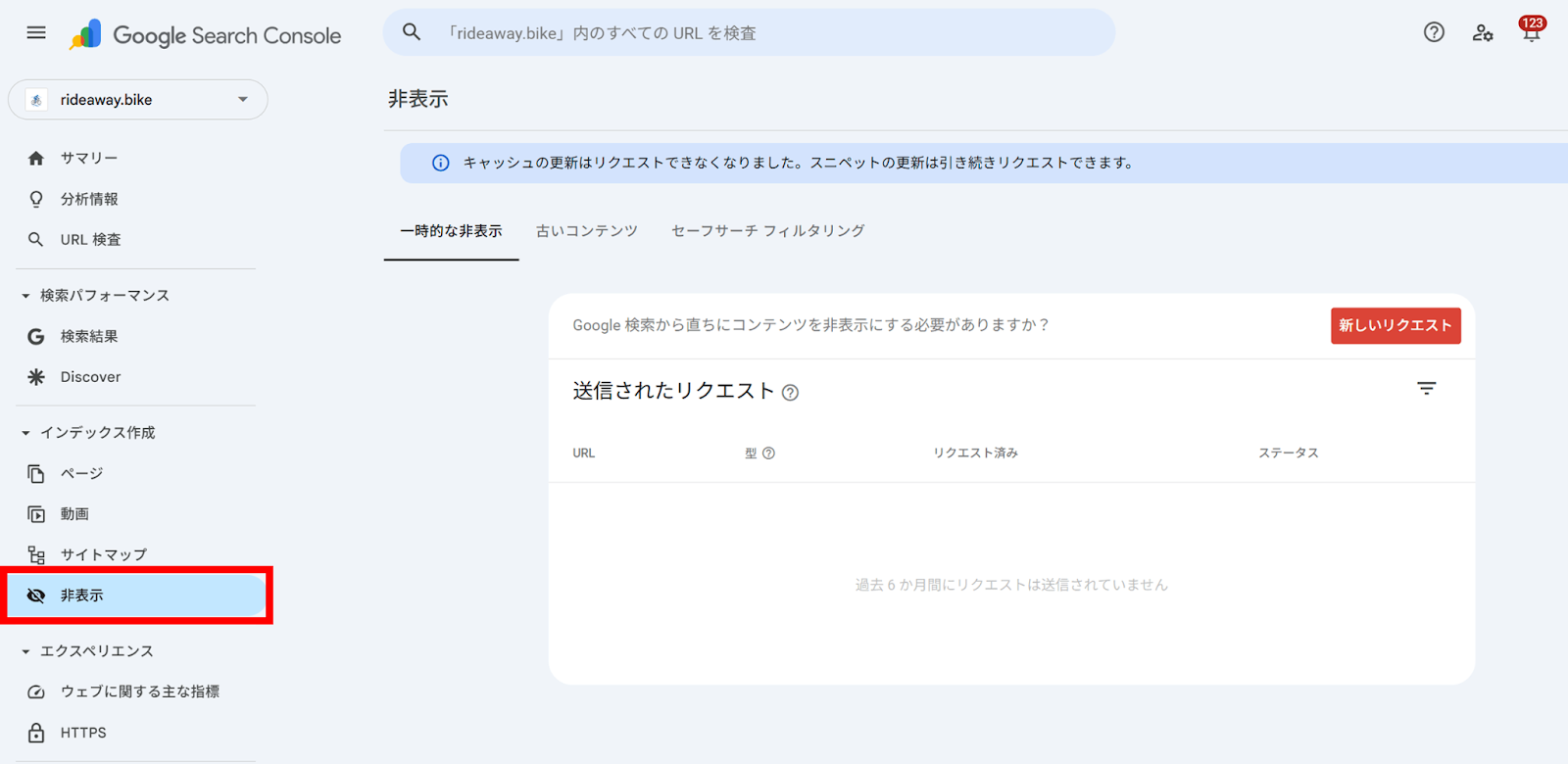Click the info icon in the banner

click(x=441, y=163)
